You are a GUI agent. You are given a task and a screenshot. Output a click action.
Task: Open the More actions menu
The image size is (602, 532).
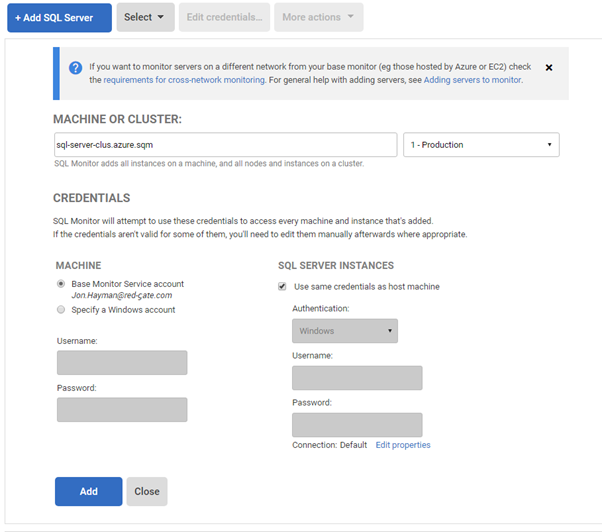[318, 17]
